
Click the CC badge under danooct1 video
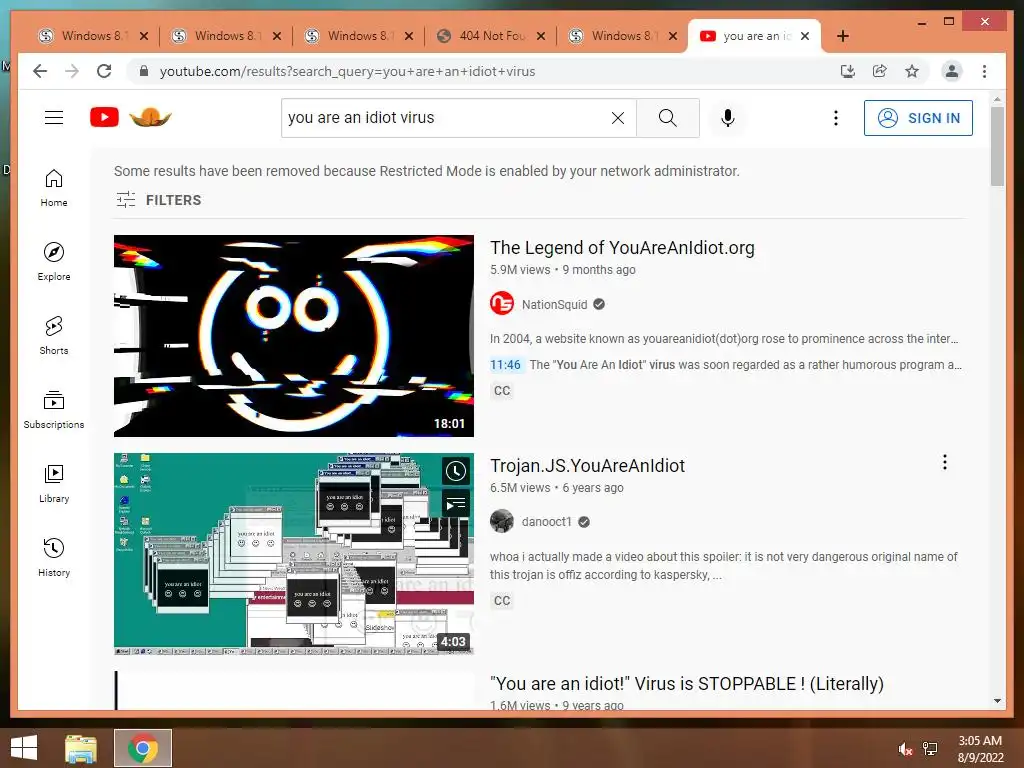pos(502,600)
